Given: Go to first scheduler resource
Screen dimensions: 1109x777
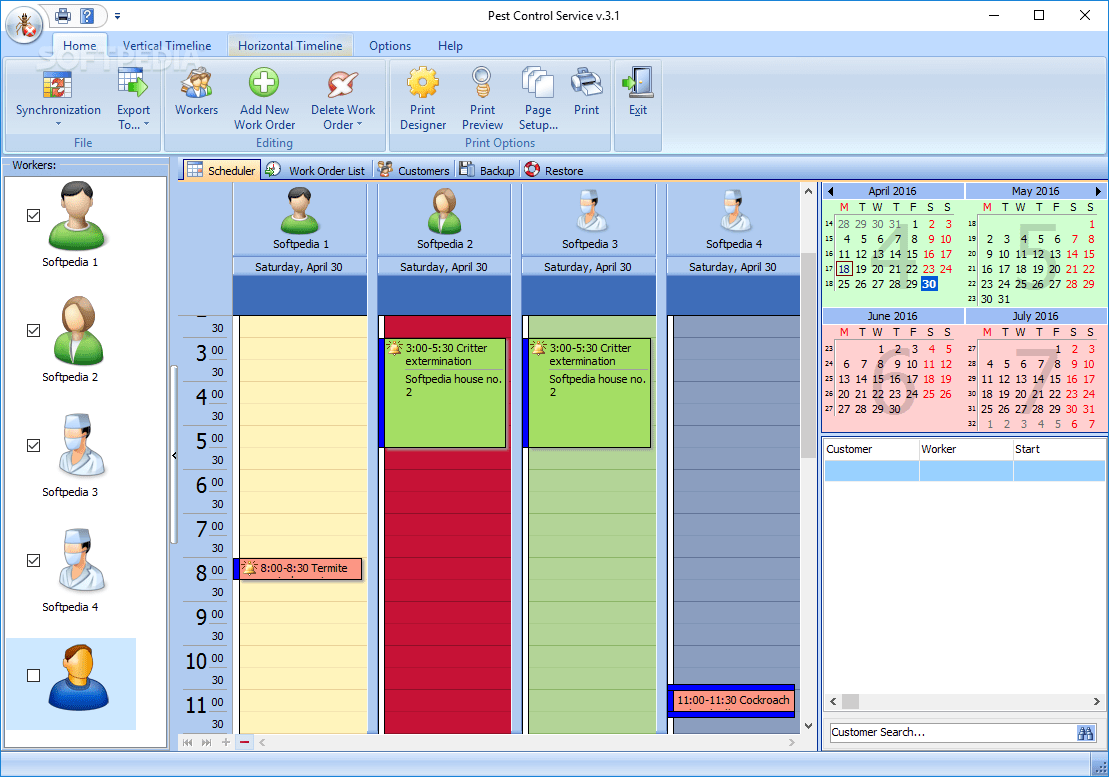Looking at the screenshot, I should (x=187, y=742).
